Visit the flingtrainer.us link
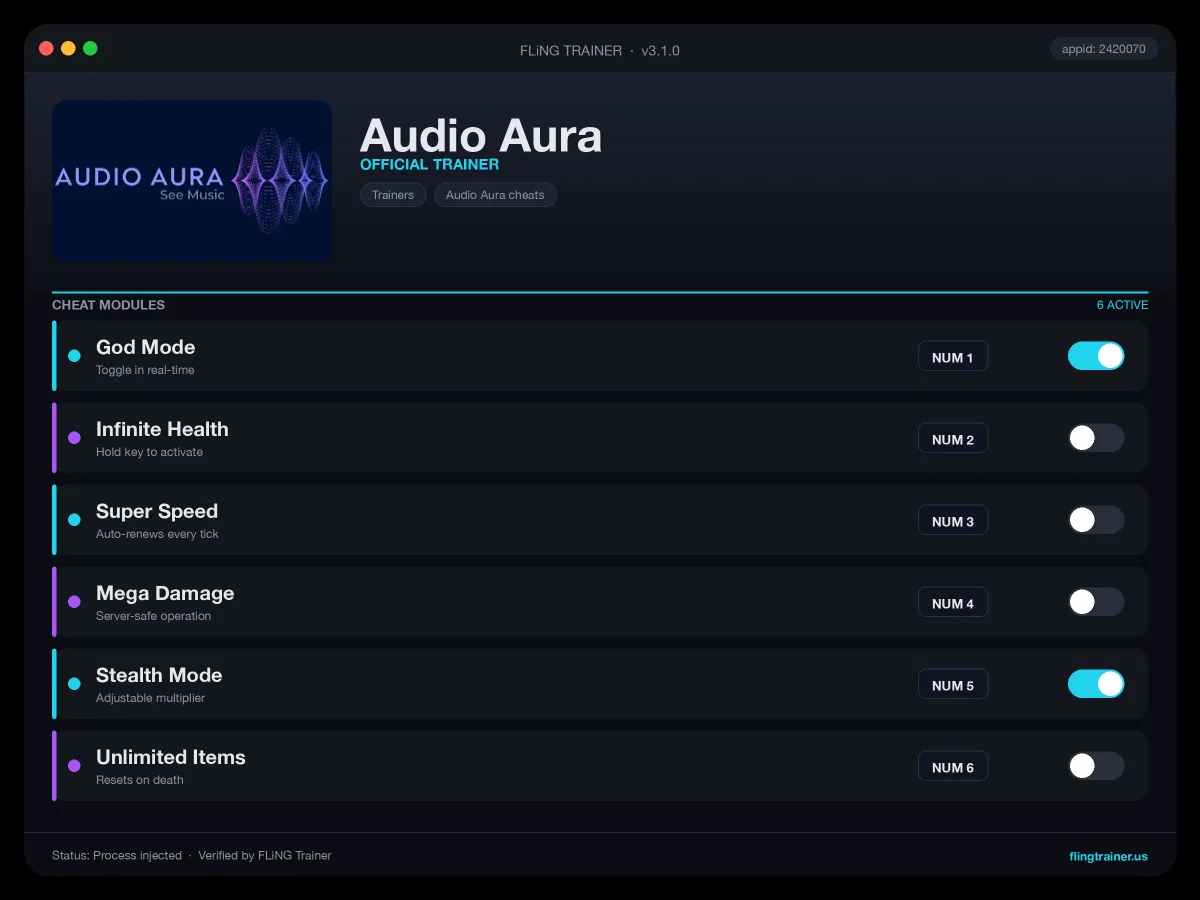 [1108, 856]
